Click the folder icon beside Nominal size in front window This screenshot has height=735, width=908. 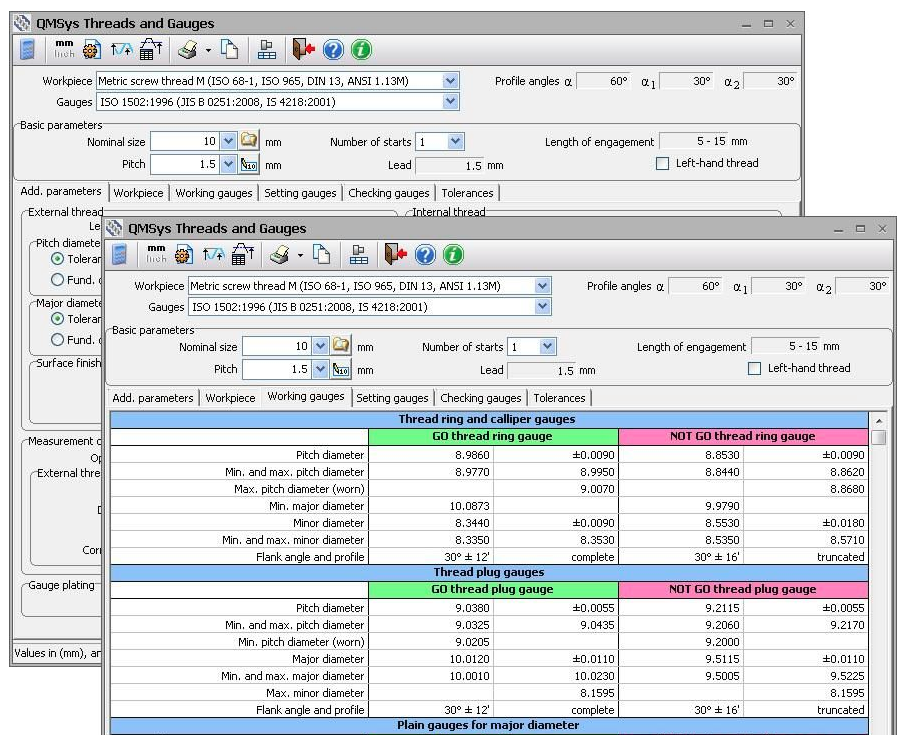[x=341, y=346]
